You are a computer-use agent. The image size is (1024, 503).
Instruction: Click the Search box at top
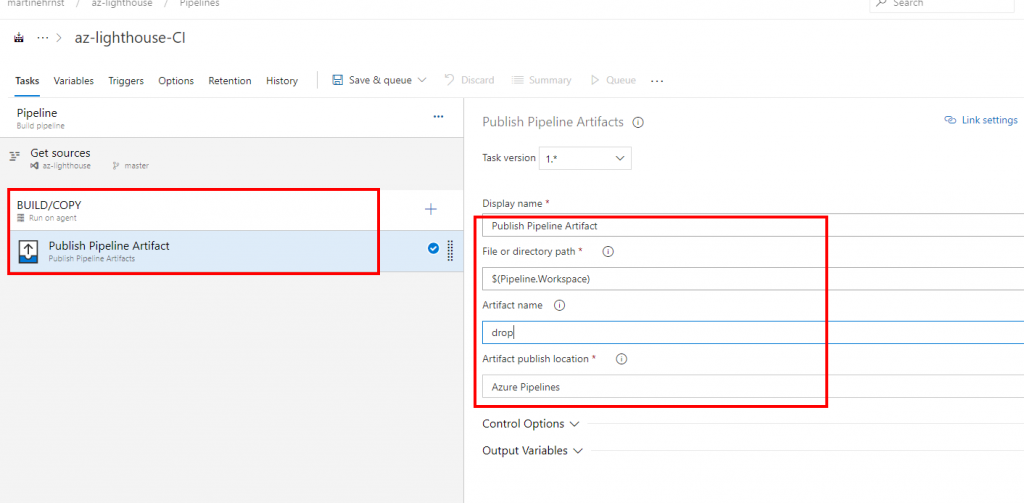pos(942,4)
